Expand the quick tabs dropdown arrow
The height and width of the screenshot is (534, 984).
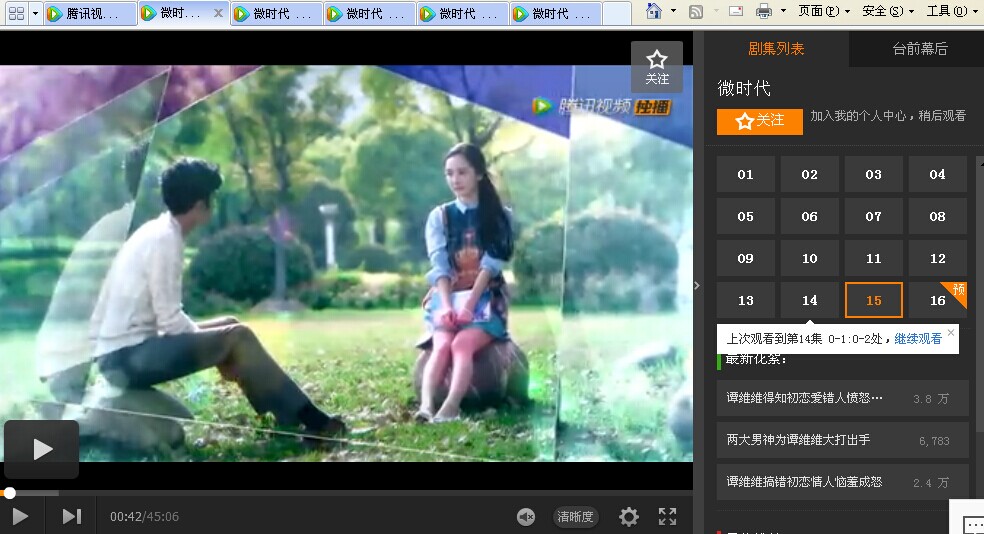35,13
